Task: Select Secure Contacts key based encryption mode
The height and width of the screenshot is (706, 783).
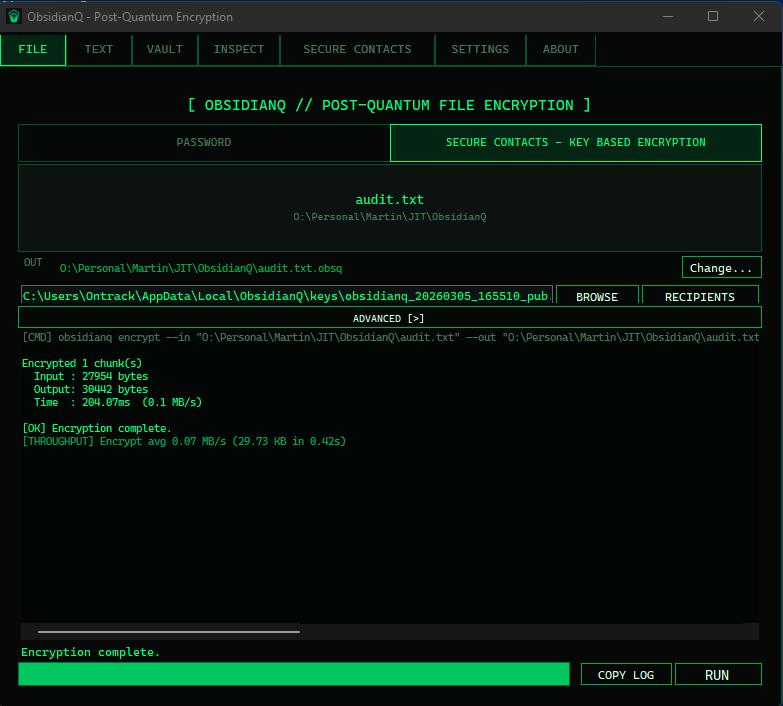Action: (x=576, y=142)
